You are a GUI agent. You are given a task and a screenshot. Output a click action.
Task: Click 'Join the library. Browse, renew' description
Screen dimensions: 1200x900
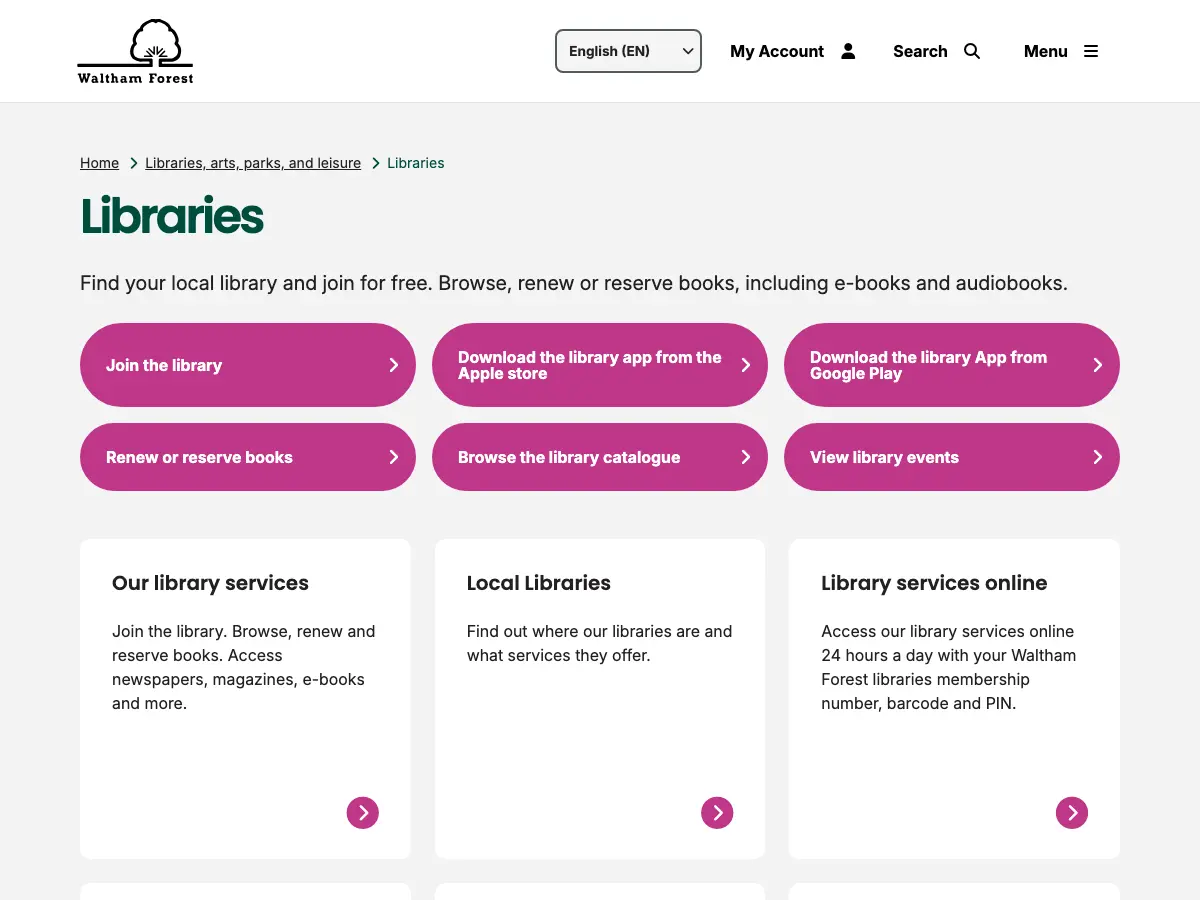244,667
